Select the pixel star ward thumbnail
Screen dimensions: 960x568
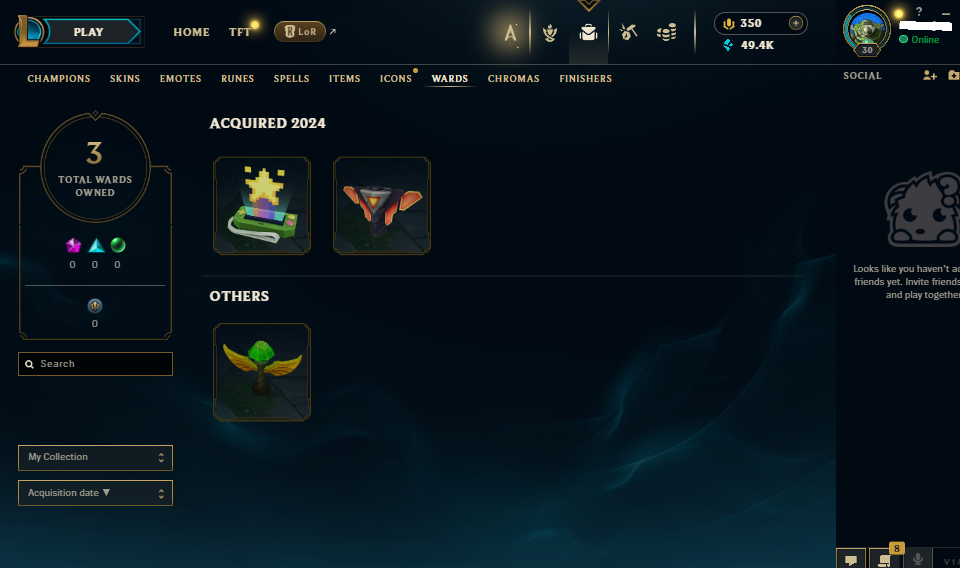(262, 206)
